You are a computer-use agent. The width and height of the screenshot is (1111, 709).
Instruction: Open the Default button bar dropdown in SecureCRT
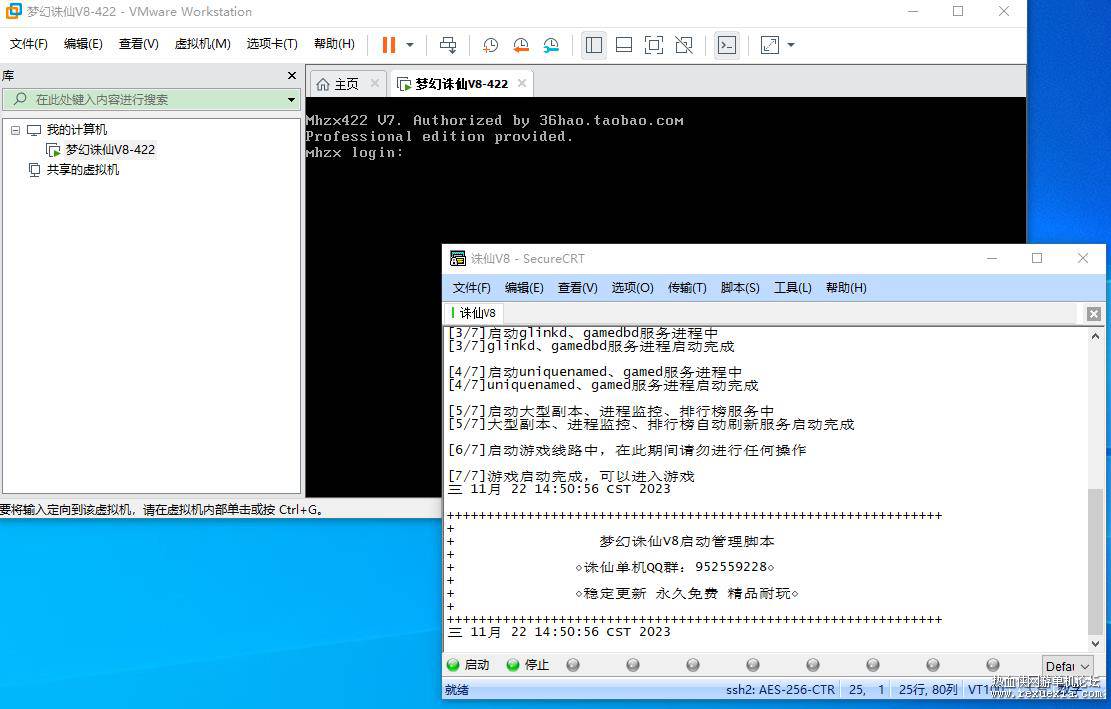pyautogui.click(x=1066, y=667)
